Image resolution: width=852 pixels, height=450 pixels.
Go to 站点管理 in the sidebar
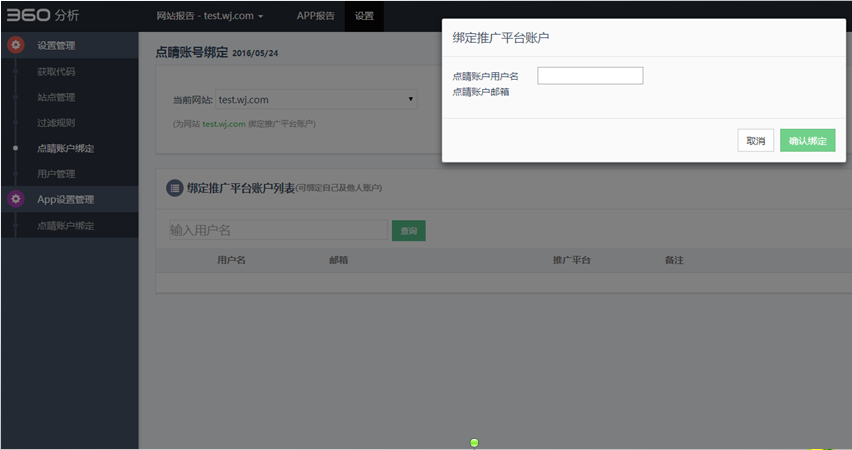tap(56, 98)
